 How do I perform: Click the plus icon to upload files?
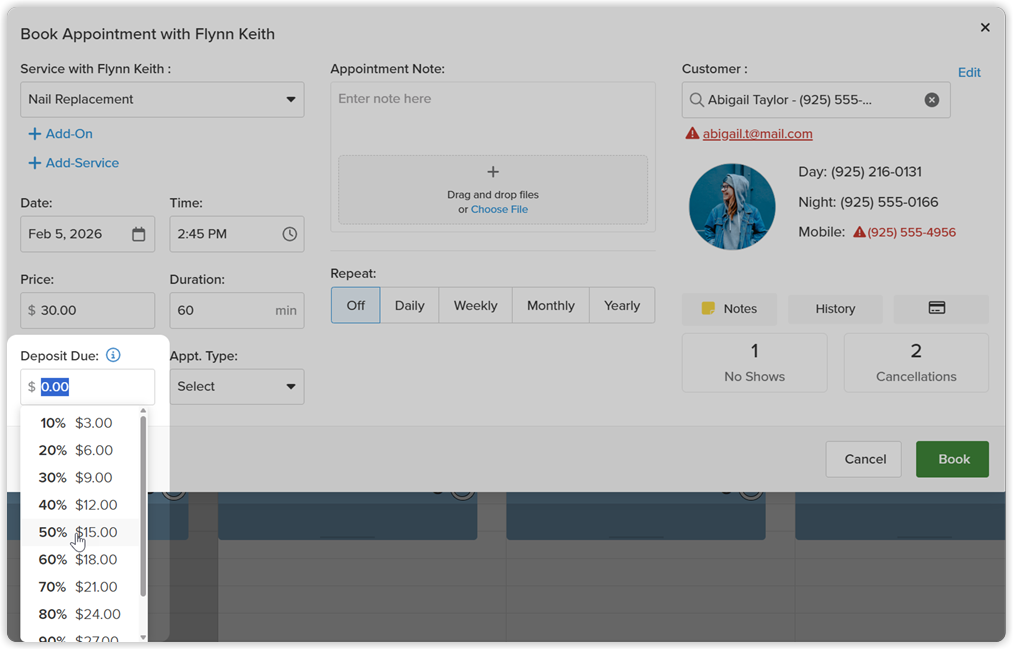click(493, 172)
